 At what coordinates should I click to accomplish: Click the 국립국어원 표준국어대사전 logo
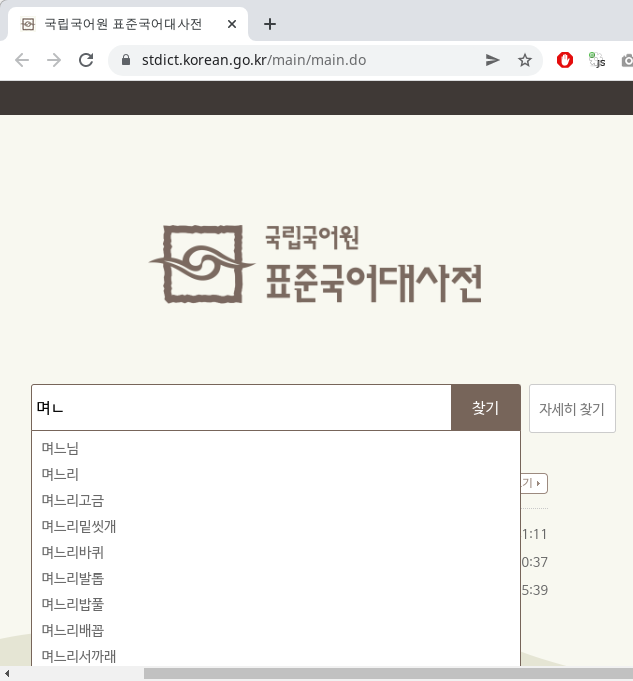316,264
